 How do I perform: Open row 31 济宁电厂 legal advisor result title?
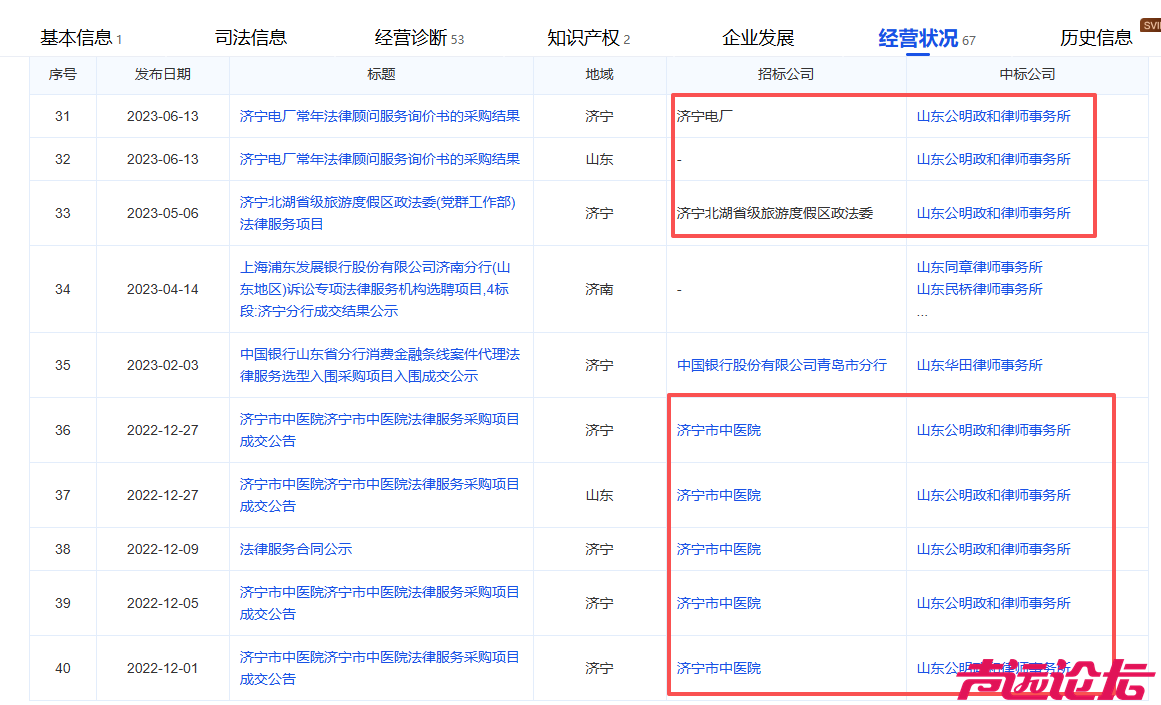pyautogui.click(x=380, y=116)
